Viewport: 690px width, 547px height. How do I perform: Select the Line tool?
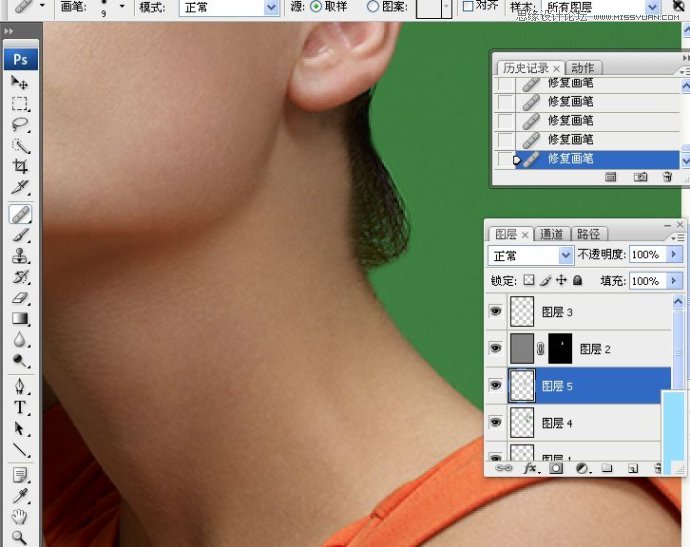(20, 449)
